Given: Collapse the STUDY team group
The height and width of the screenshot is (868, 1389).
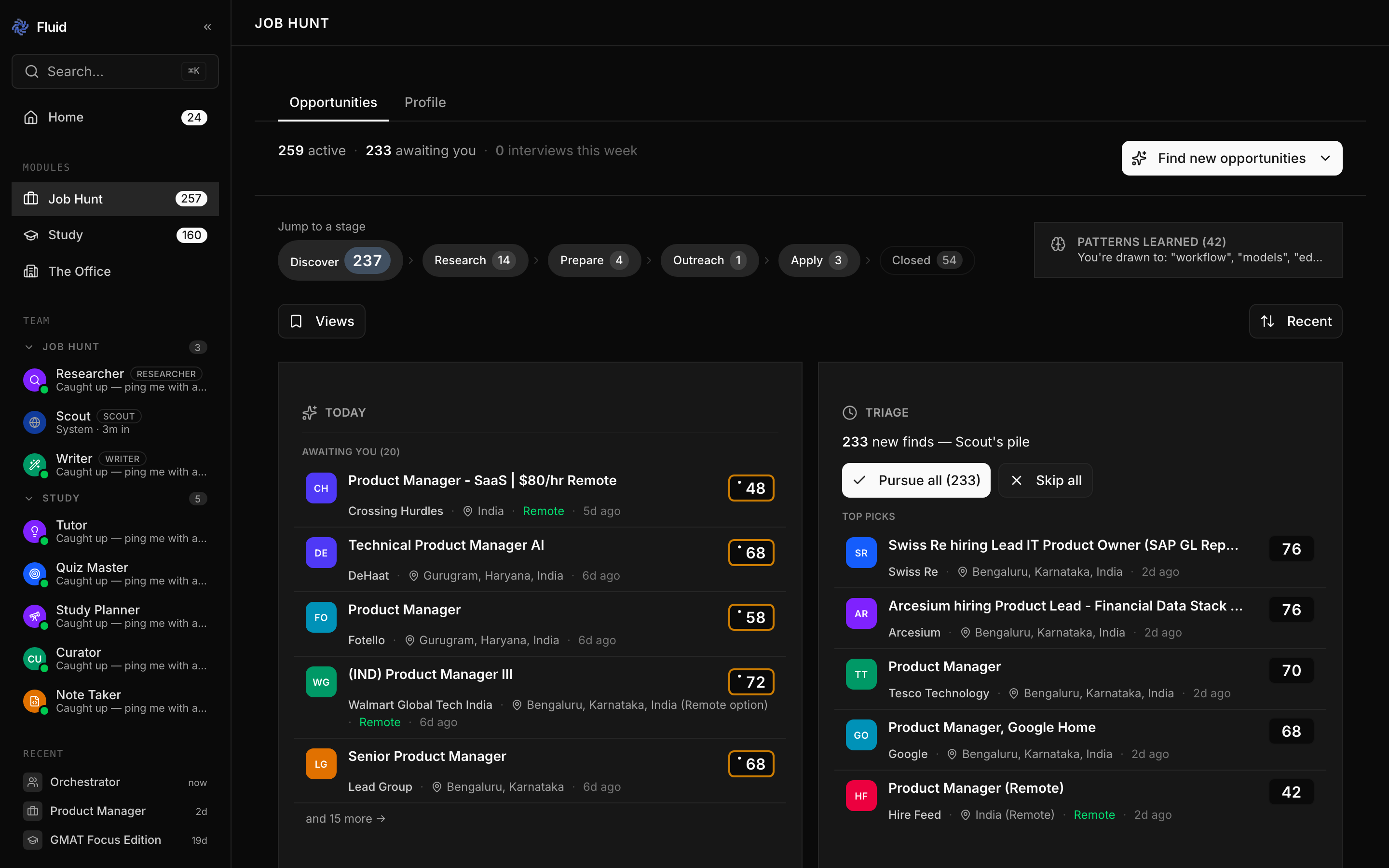Looking at the screenshot, I should coord(29,498).
